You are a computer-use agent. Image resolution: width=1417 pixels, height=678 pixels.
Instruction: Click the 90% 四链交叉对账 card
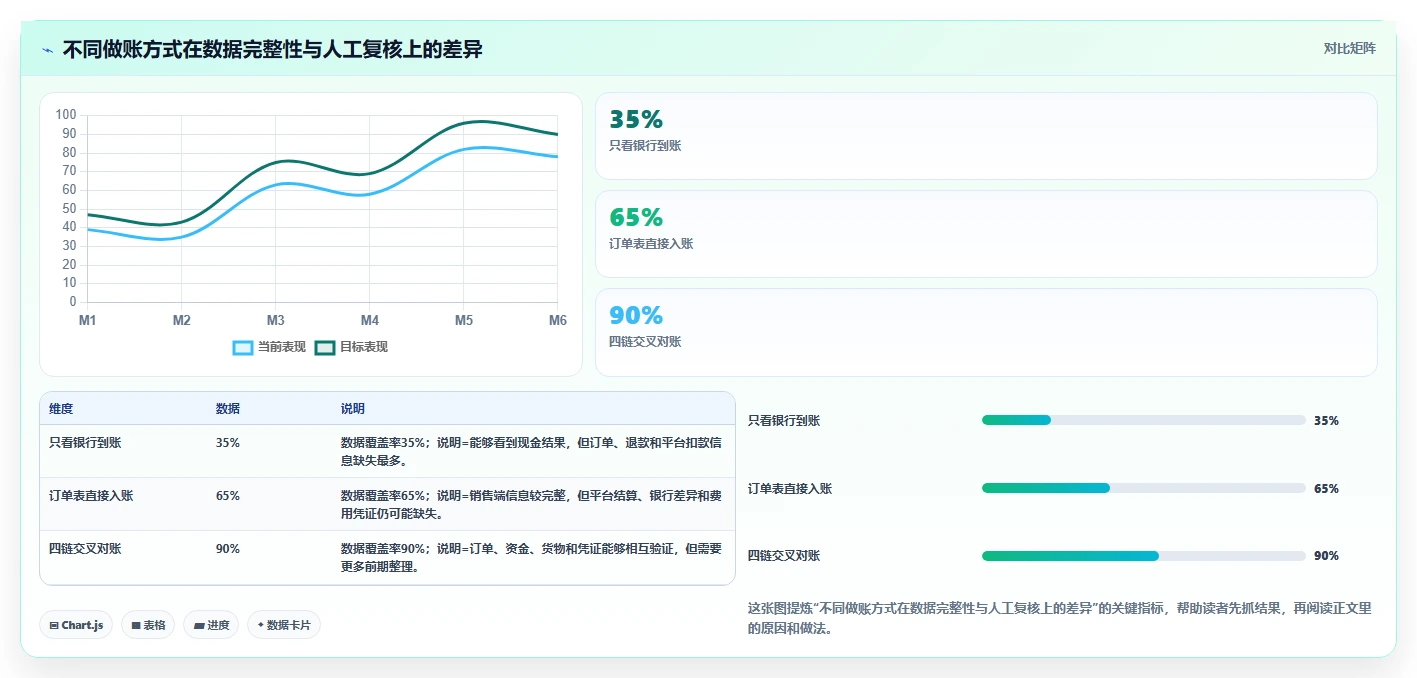[986, 332]
